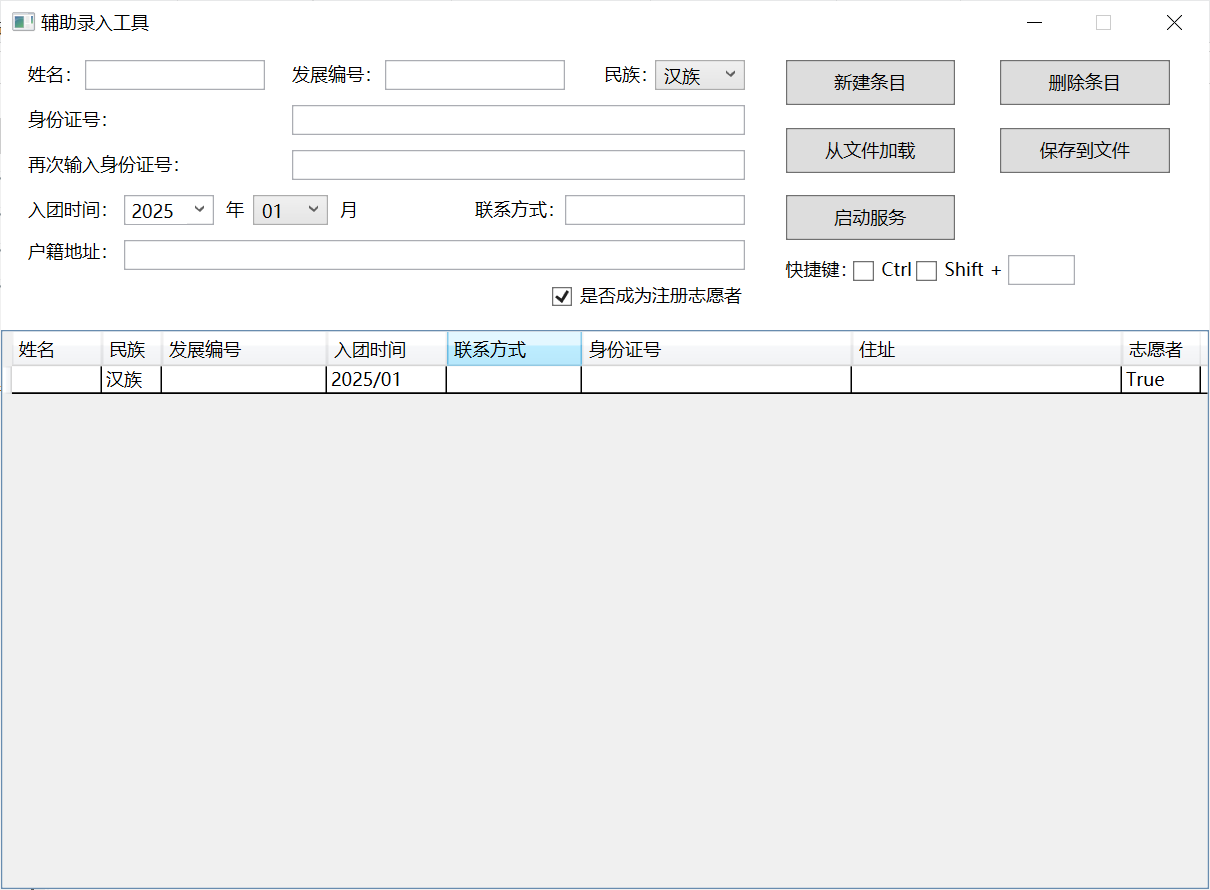This screenshot has width=1210, height=890.
Task: Click the 保存到文件 button
Action: coord(1084,150)
